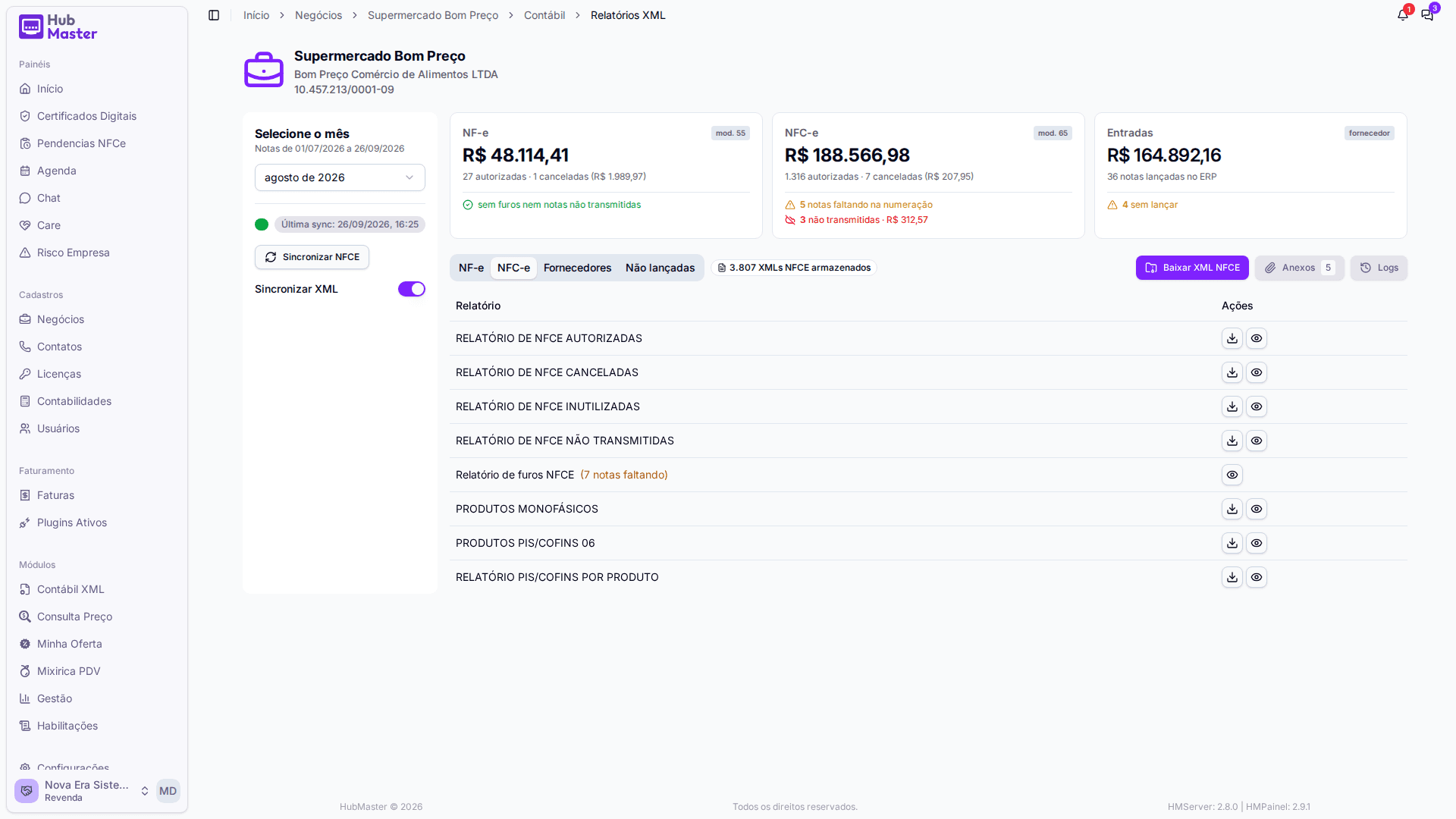Open Agenda from sidebar

97,171
